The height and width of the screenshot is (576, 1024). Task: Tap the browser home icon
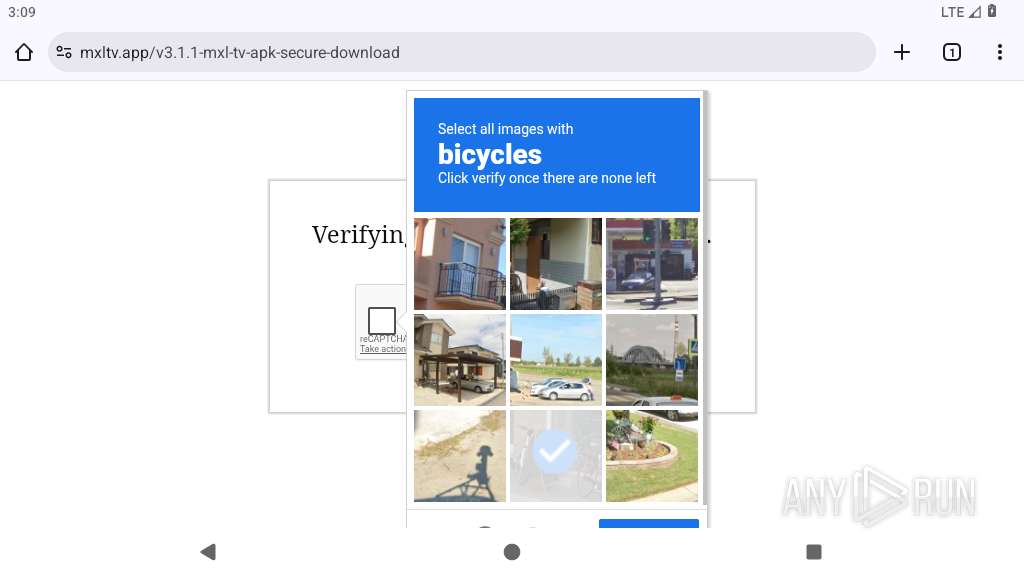click(x=24, y=52)
